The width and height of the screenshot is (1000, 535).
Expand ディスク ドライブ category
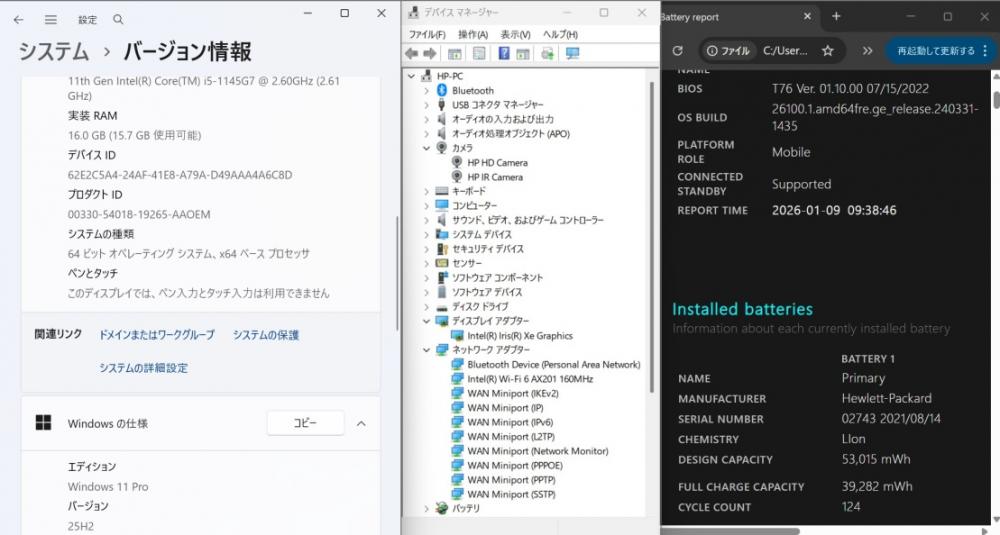point(427,307)
